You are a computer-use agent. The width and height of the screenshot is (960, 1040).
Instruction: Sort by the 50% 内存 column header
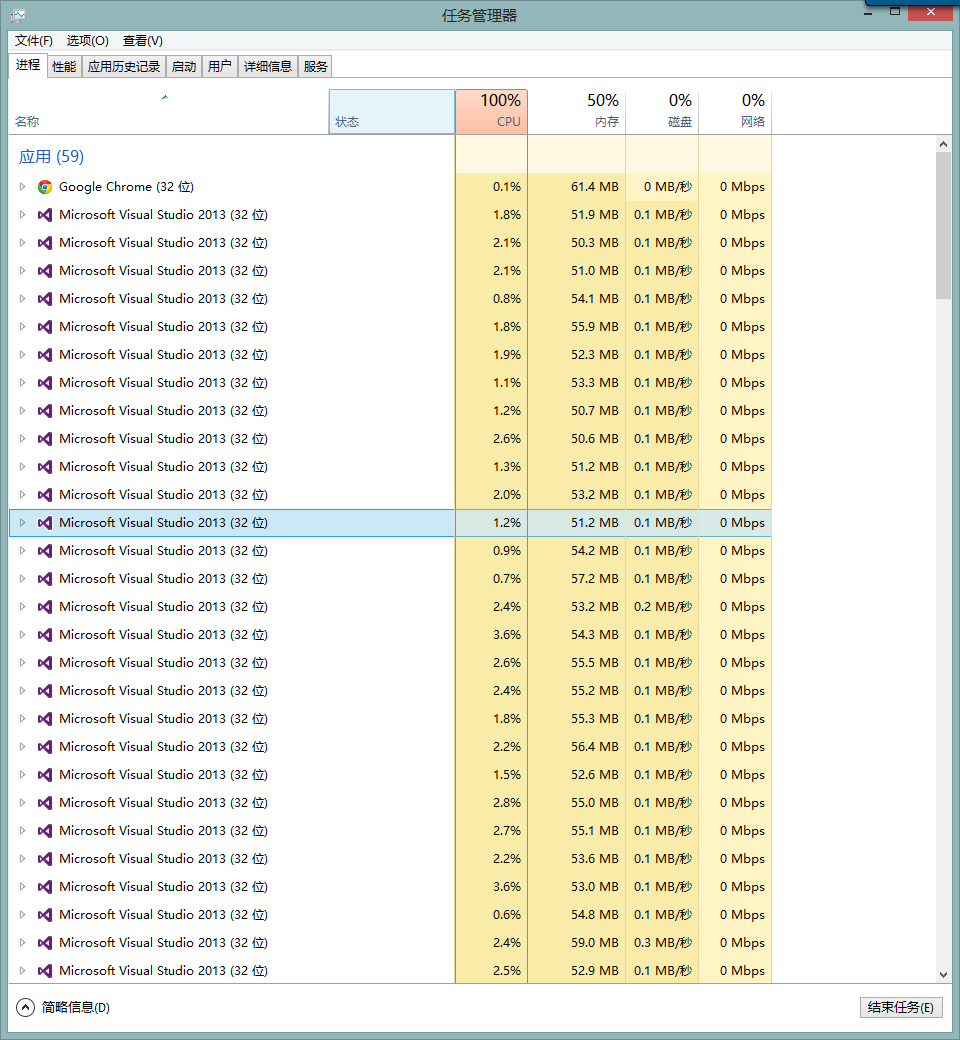click(x=577, y=111)
